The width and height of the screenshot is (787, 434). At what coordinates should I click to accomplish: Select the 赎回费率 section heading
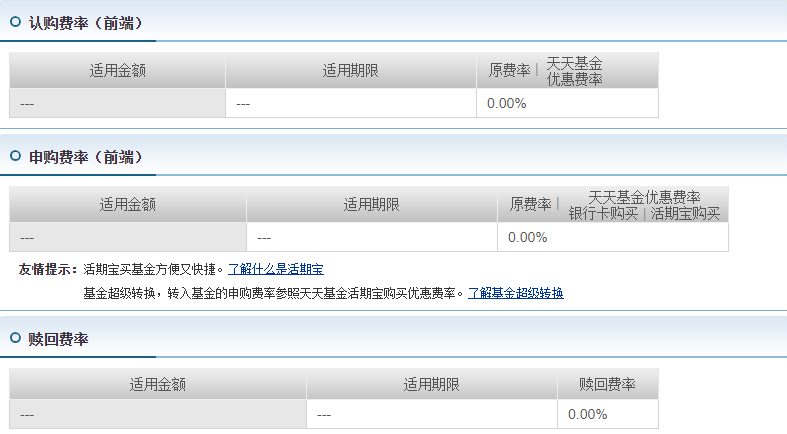(58, 339)
